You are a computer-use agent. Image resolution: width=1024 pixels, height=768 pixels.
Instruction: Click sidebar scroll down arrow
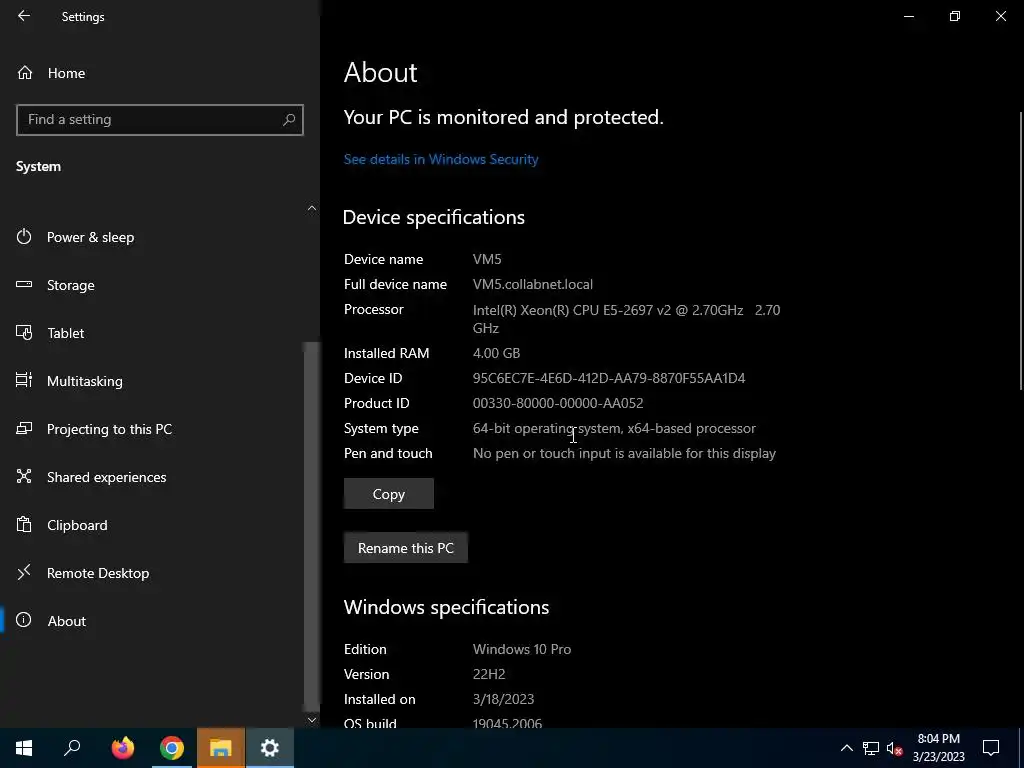pyautogui.click(x=312, y=720)
